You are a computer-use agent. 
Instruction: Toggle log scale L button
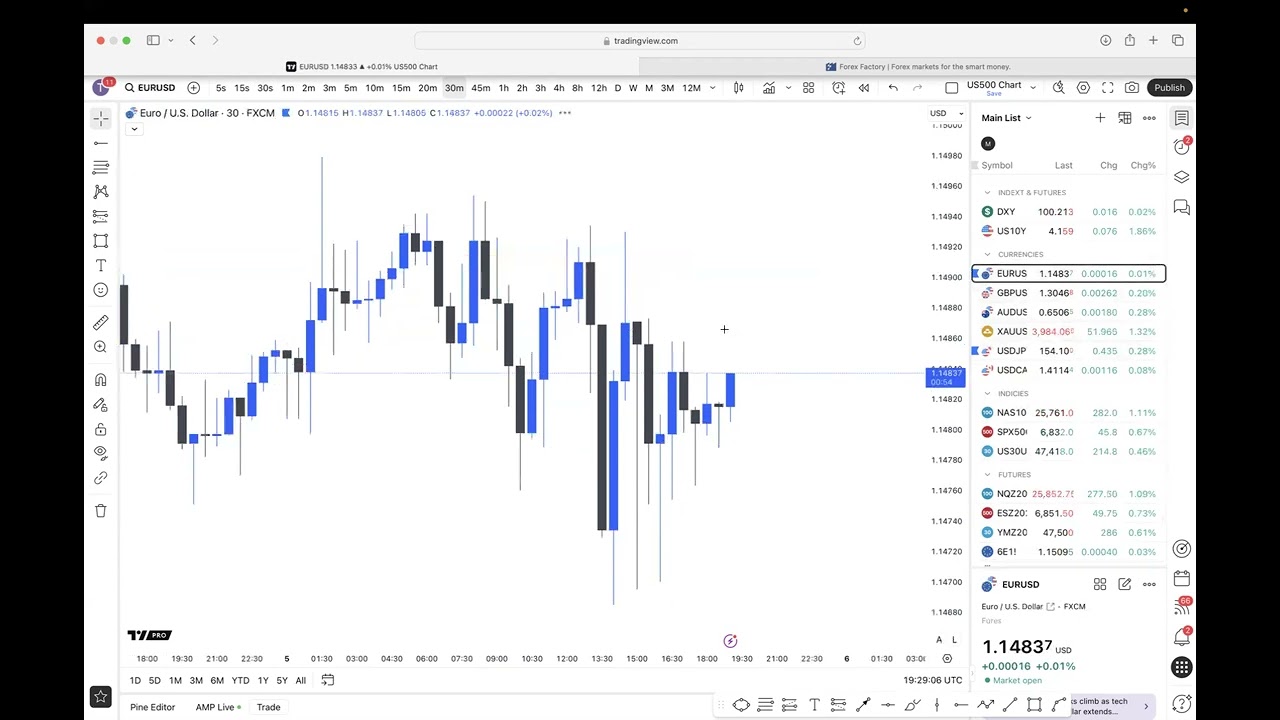pos(955,640)
